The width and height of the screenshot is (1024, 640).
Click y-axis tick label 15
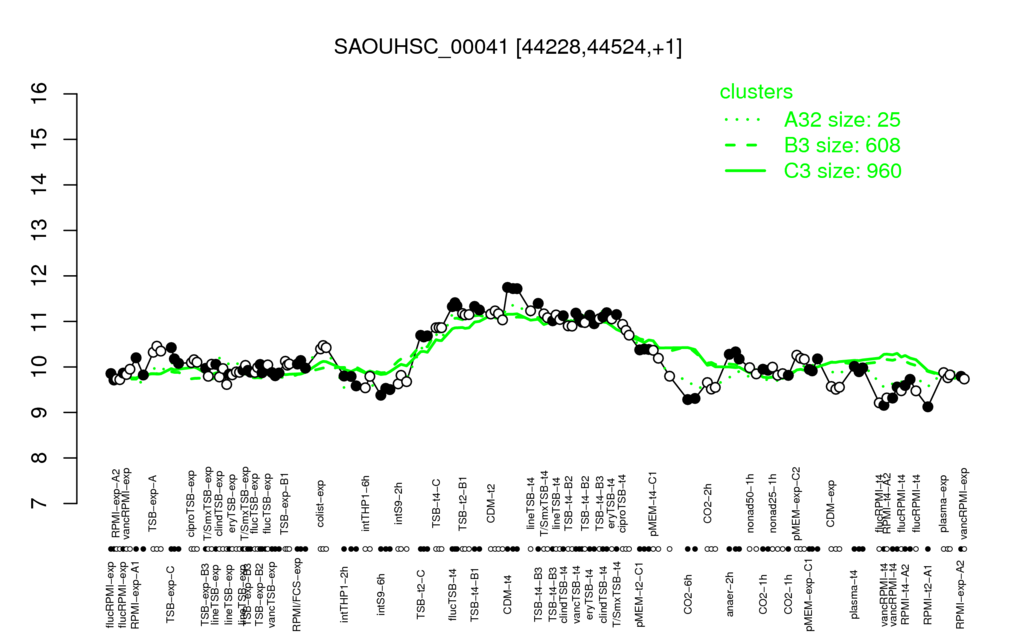40,139
